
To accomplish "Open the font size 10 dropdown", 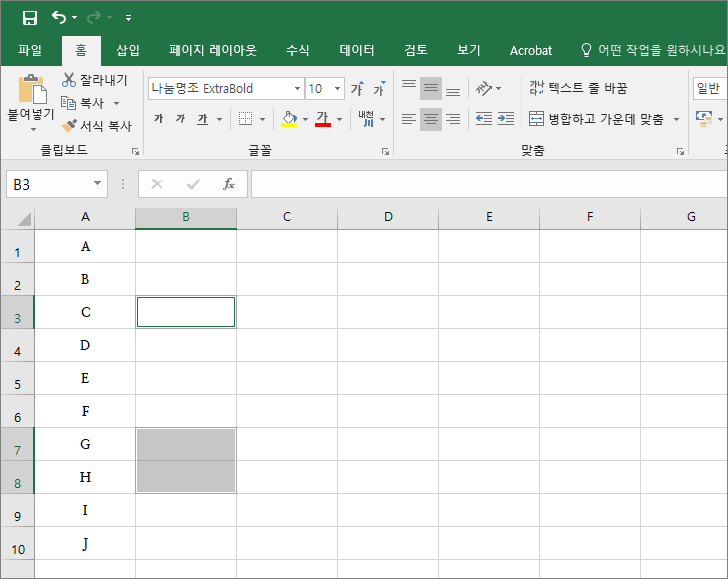I will pyautogui.click(x=338, y=88).
